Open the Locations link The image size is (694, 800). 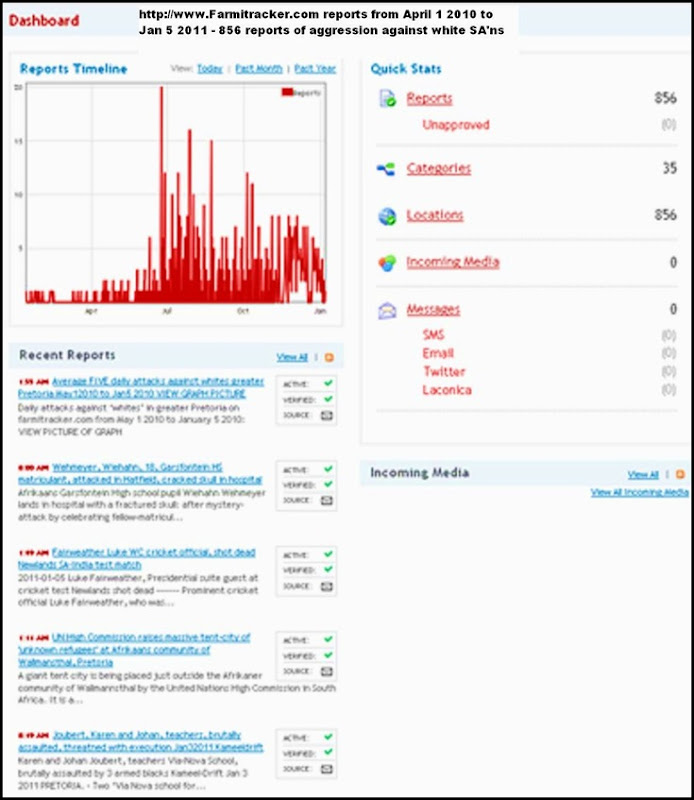pos(435,215)
